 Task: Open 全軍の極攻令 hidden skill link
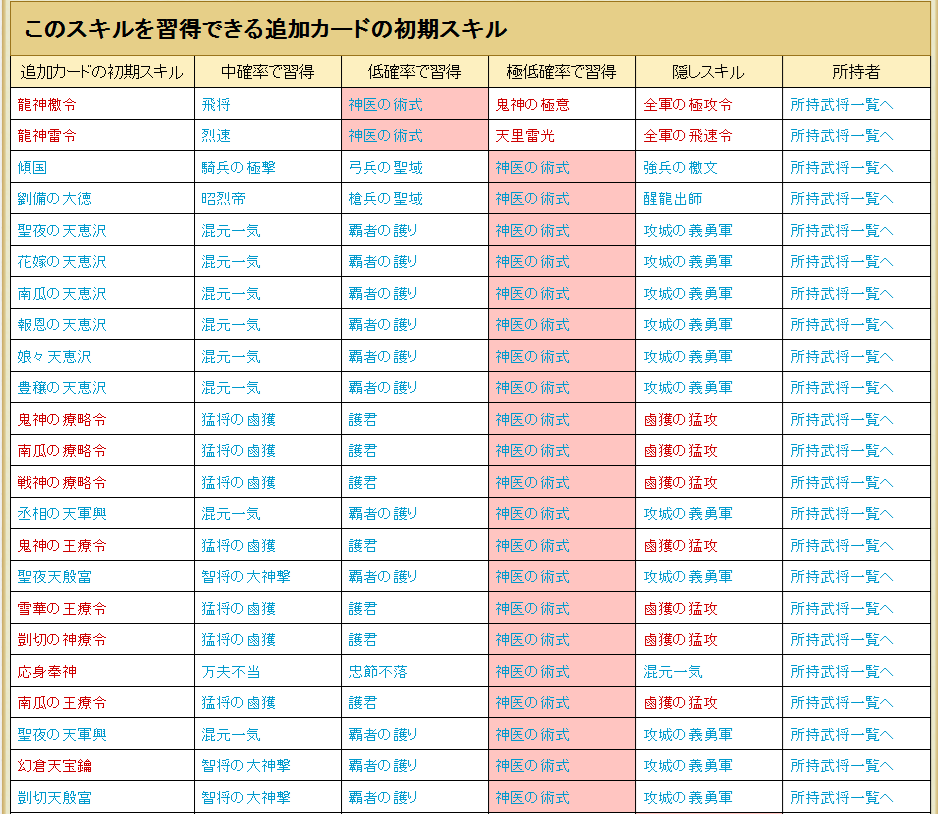pos(687,104)
